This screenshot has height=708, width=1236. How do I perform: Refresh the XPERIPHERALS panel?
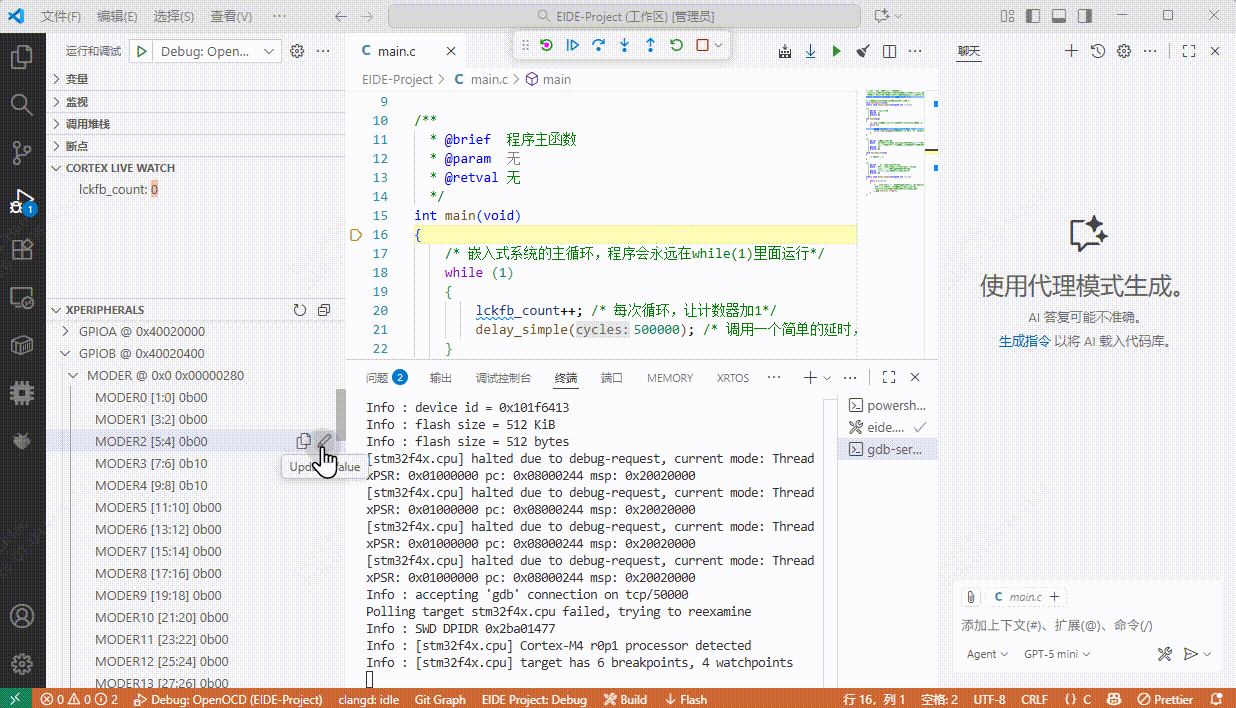(299, 310)
